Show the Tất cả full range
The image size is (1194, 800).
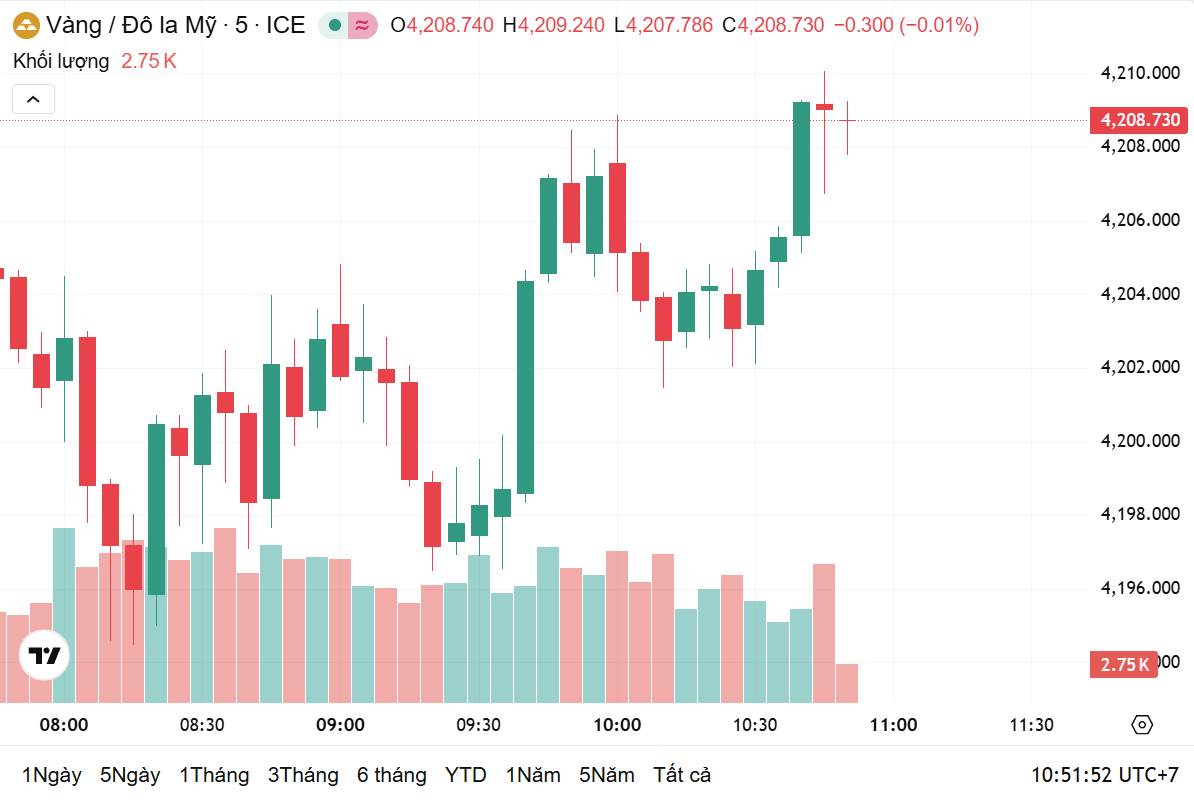[x=682, y=775]
